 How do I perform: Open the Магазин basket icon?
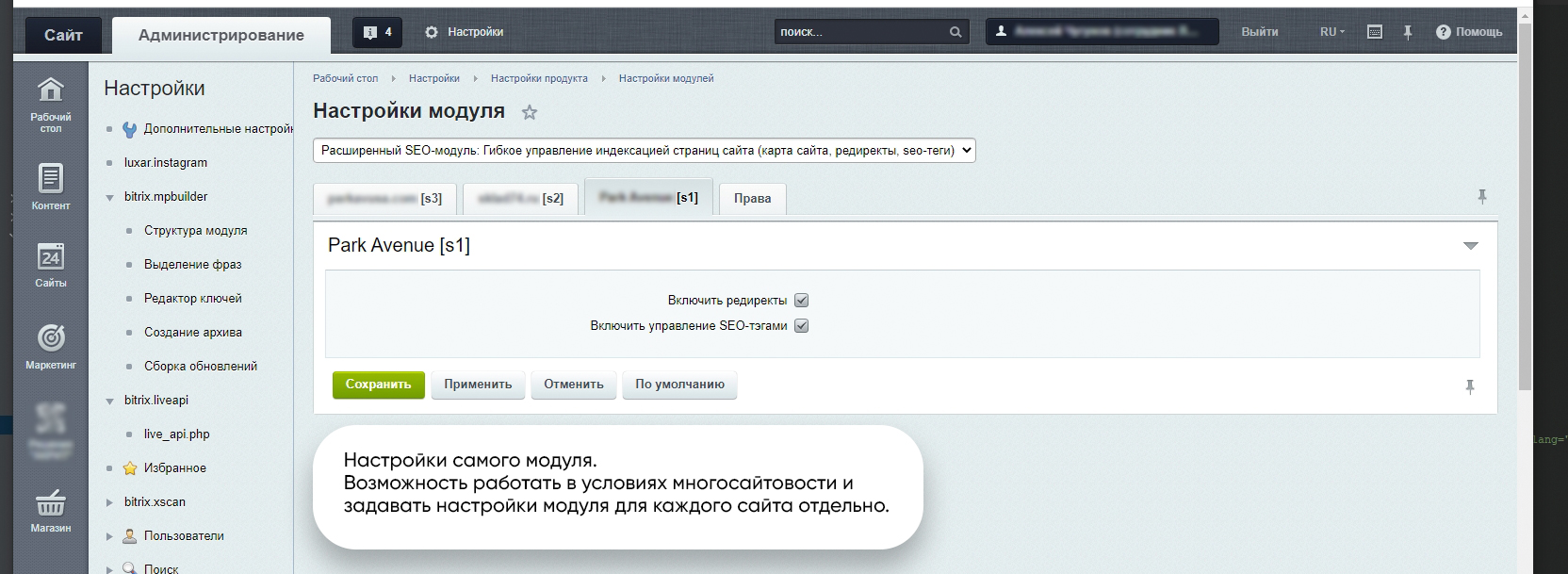[x=50, y=502]
